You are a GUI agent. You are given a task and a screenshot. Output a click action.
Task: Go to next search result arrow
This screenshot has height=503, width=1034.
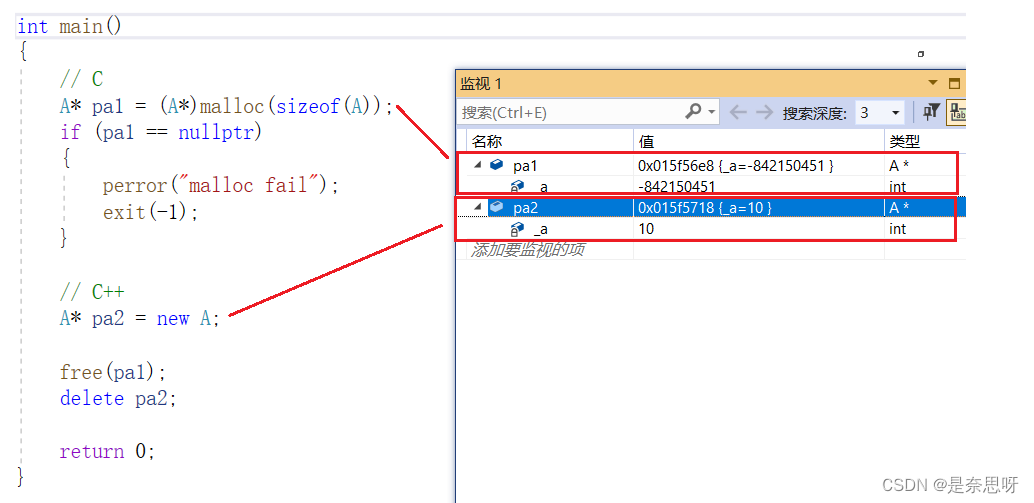[x=764, y=113]
